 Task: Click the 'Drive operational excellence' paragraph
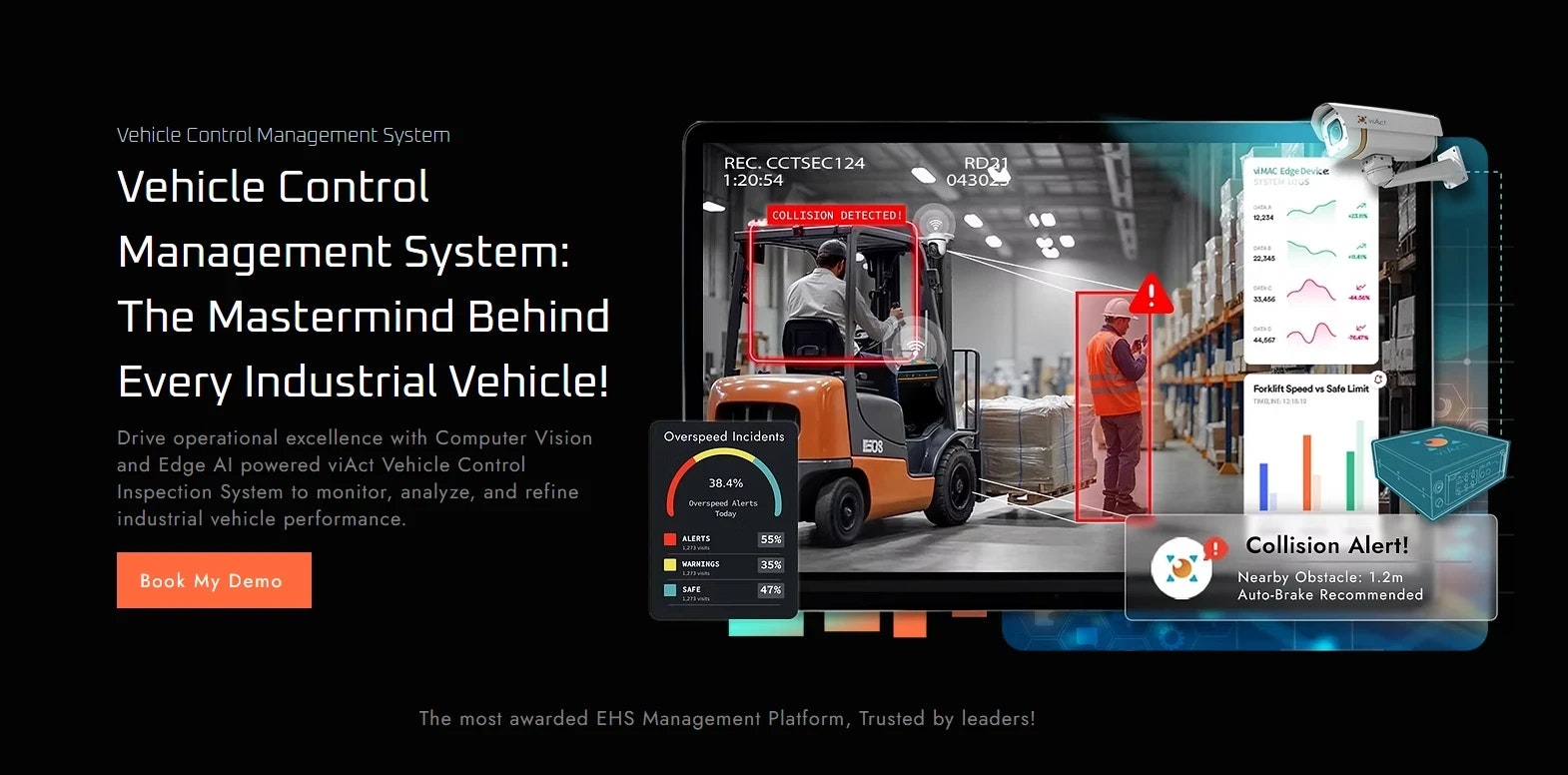tap(355, 478)
